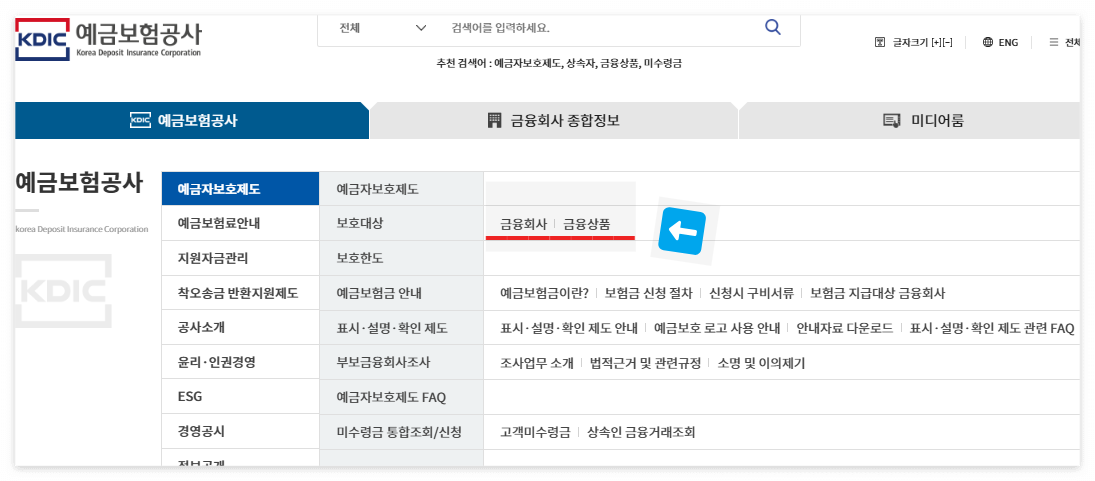Open the 표시·설명·확인 제도 관련 FAQ link
The image size is (1095, 481).
[992, 327]
